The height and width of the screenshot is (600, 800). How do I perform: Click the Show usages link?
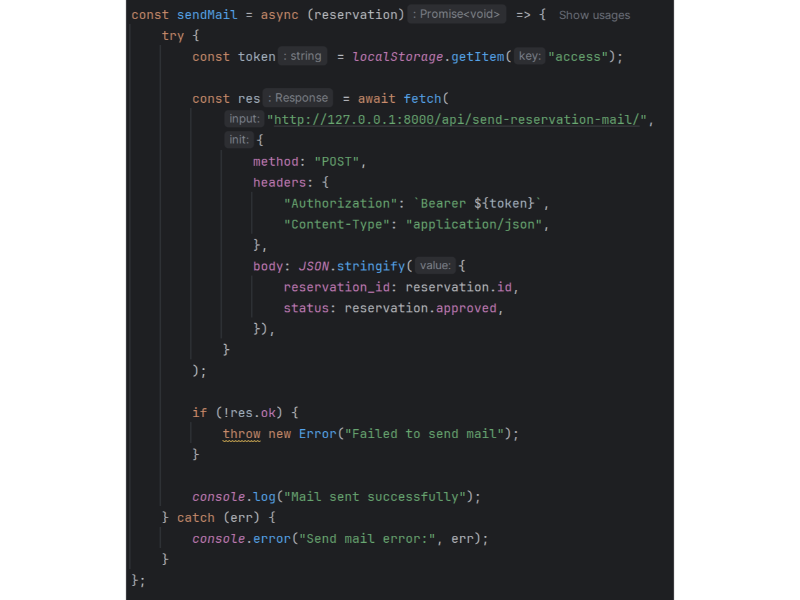594,15
